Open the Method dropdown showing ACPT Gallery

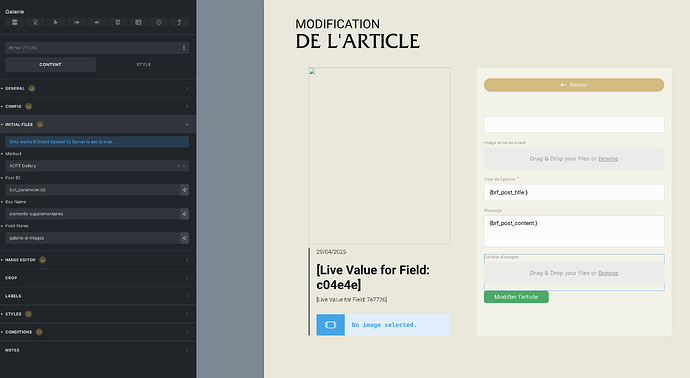[x=97, y=166]
